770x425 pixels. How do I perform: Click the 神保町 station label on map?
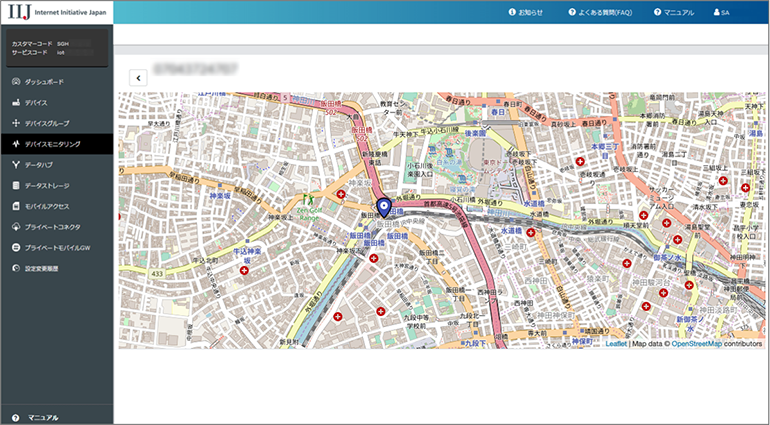coord(582,341)
